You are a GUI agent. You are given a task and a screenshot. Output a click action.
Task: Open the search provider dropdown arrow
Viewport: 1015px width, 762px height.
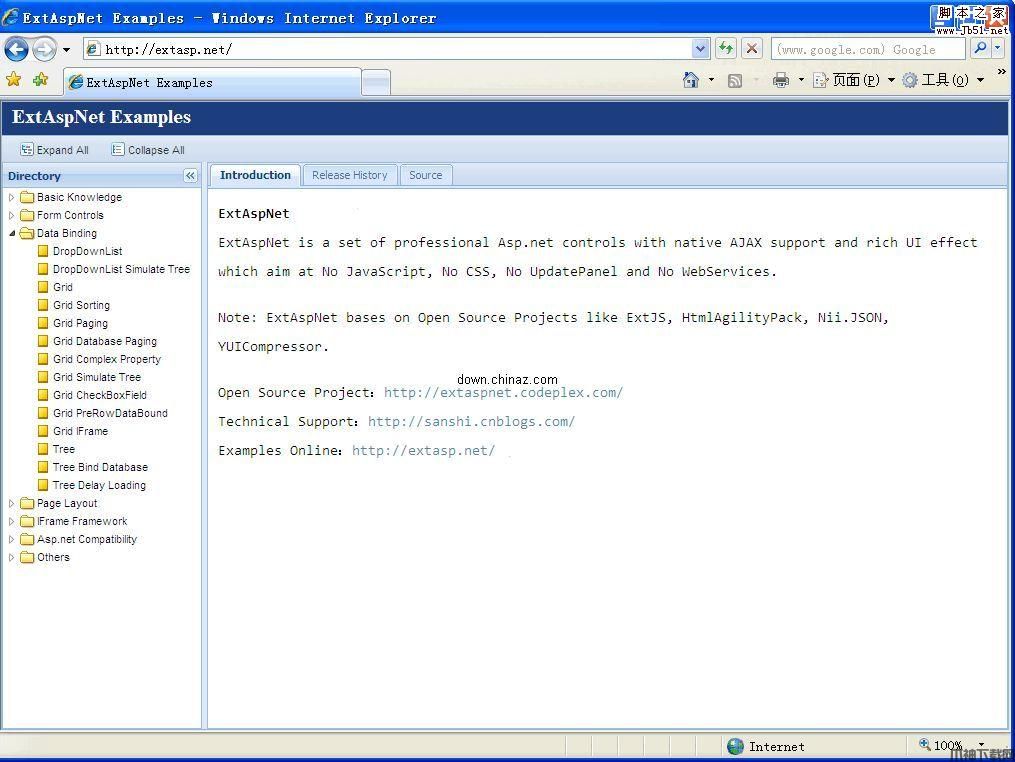[998, 49]
